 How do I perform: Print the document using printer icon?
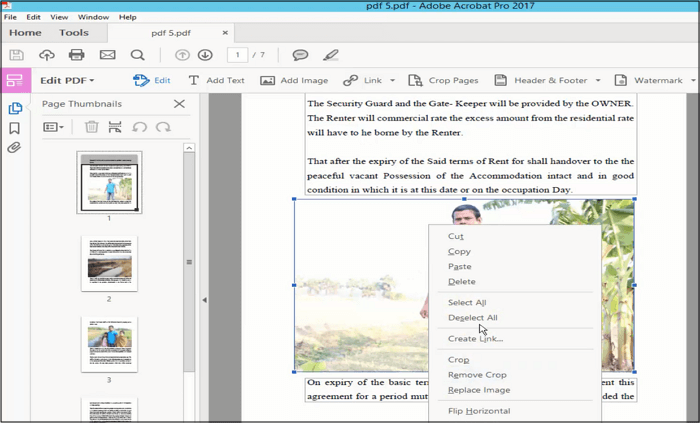[x=77, y=55]
